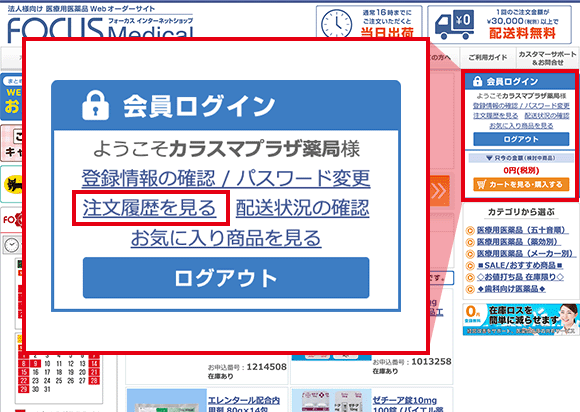This screenshot has width=580, height=412.
Task: Open the ゼチーア錠10mg product link
Action: pyautogui.click(x=404, y=401)
